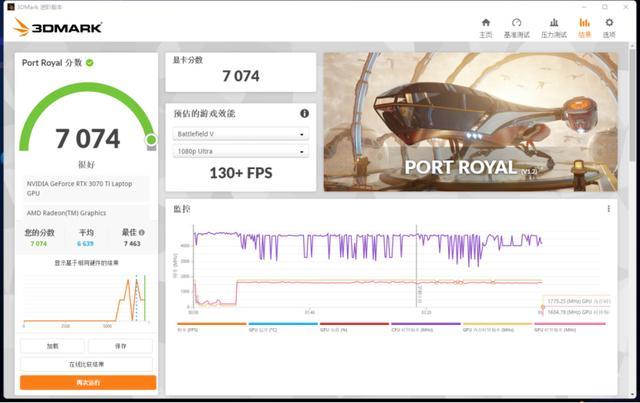Click the info icon in estimated game performance
The width and height of the screenshot is (640, 403).
click(304, 114)
